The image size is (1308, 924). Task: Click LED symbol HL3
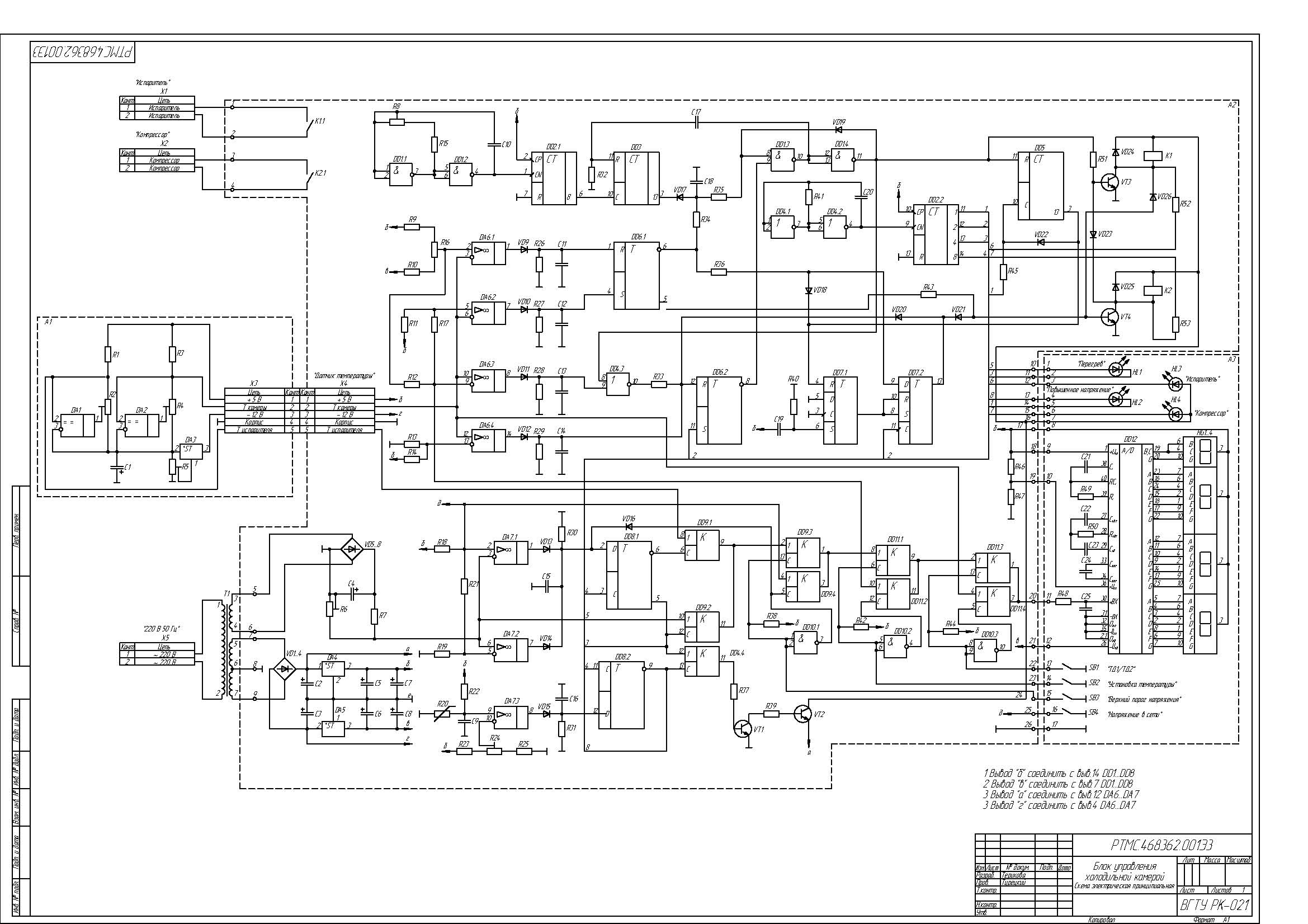point(1175,384)
